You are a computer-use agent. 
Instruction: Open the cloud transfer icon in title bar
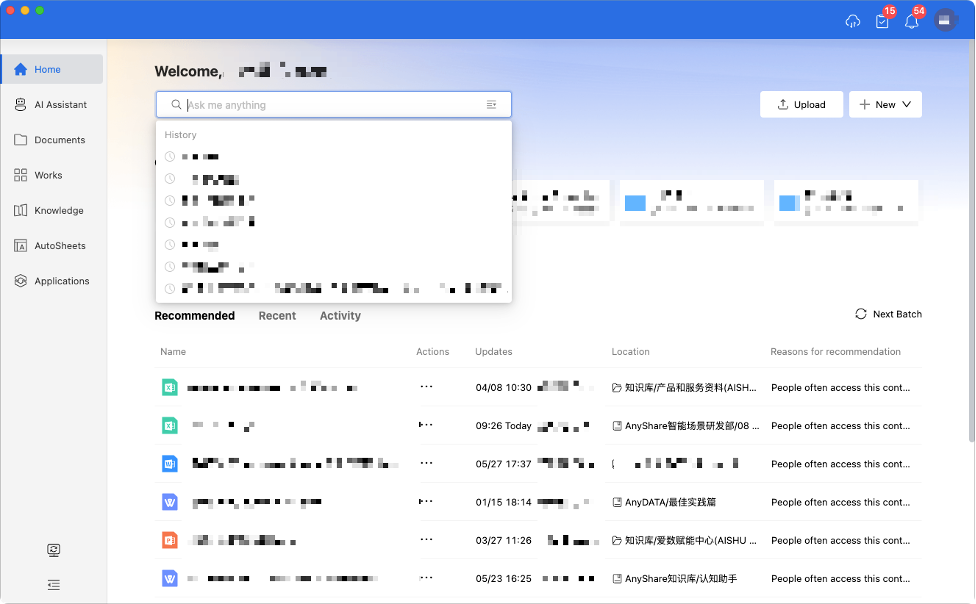coord(852,21)
